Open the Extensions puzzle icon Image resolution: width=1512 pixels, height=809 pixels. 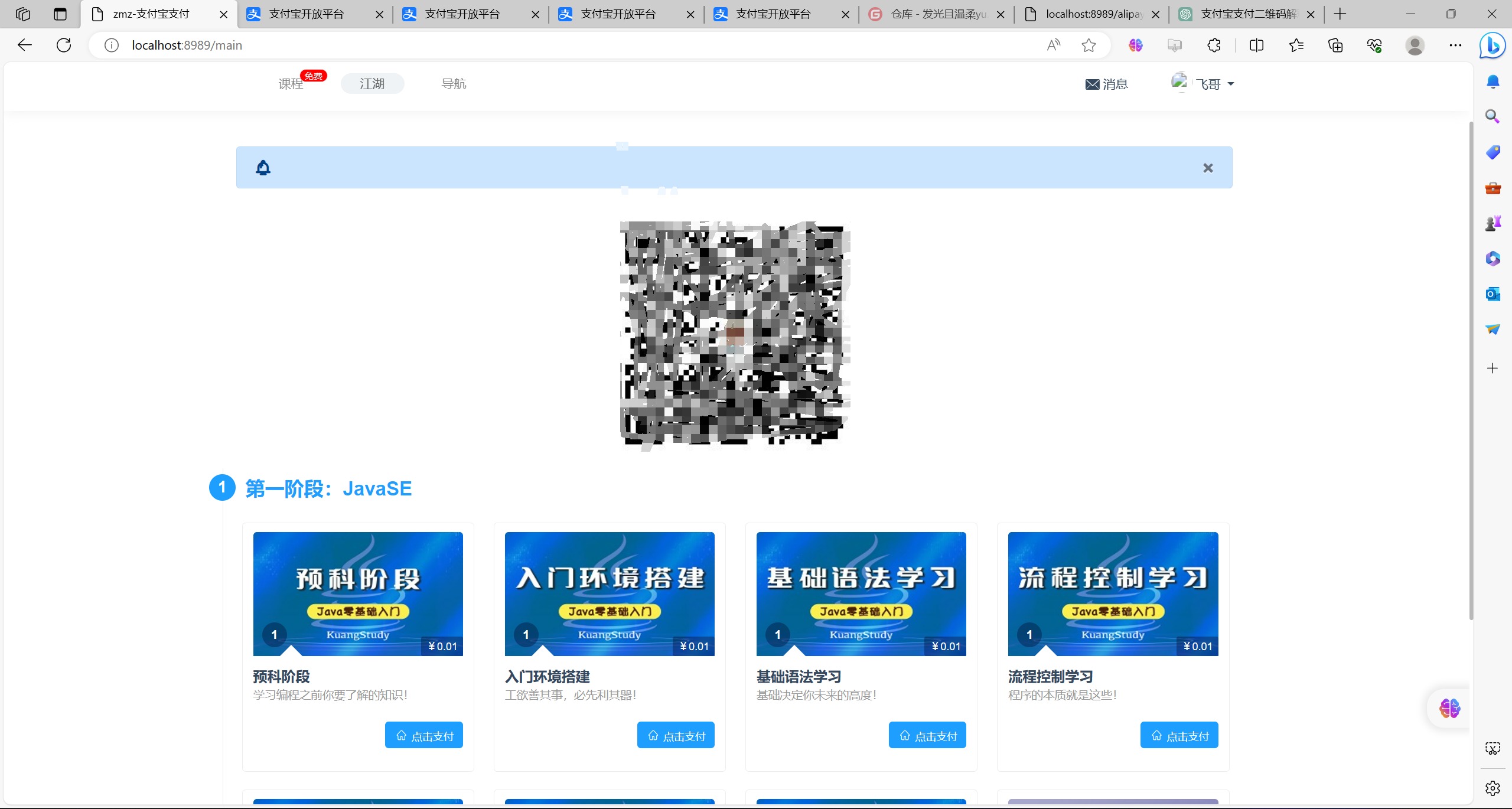click(1214, 45)
